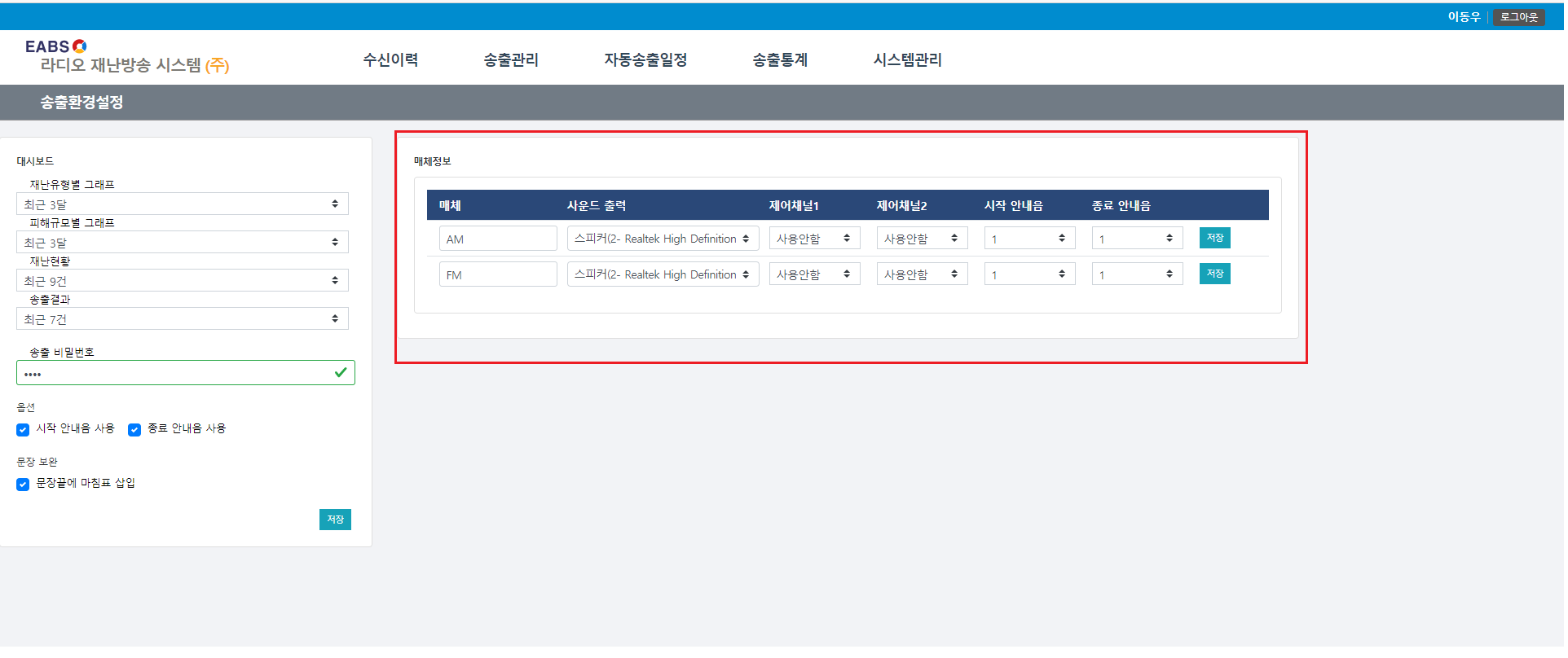This screenshot has height=658, width=1568.
Task: Click the 제어채널1 column header
Action: coord(794,205)
